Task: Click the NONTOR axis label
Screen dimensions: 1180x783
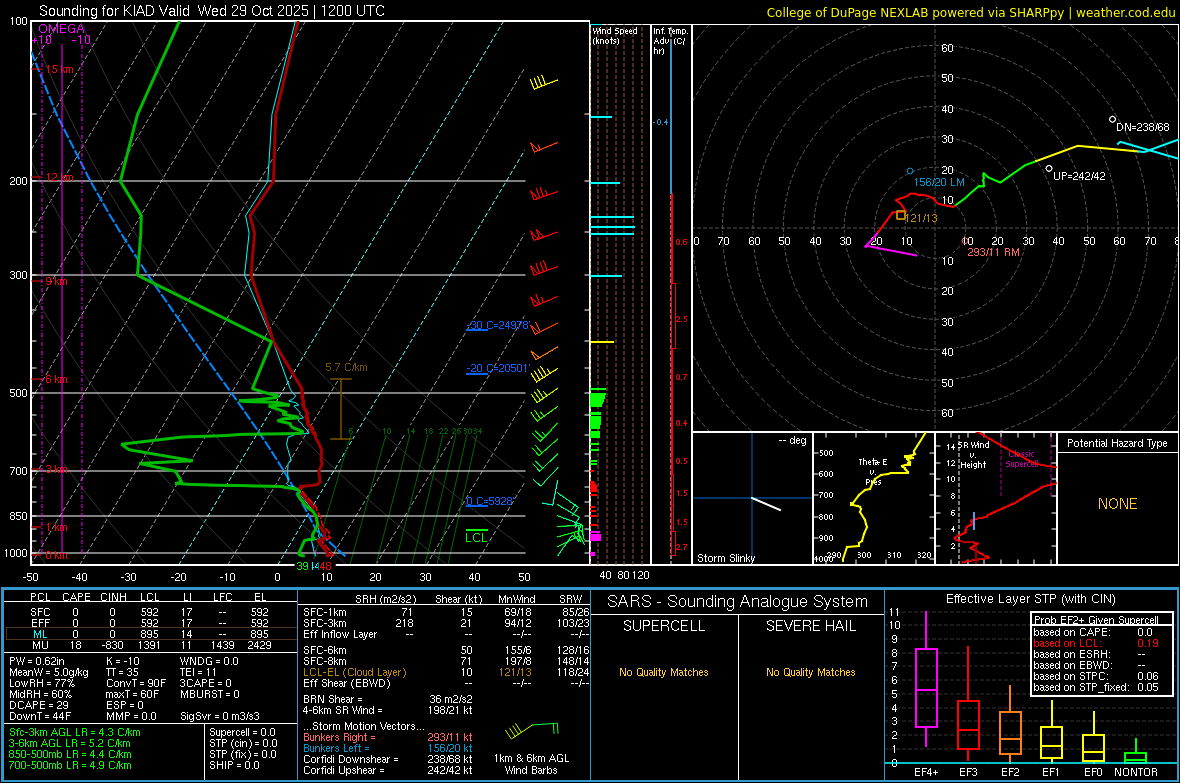Action: pyautogui.click(x=1136, y=772)
